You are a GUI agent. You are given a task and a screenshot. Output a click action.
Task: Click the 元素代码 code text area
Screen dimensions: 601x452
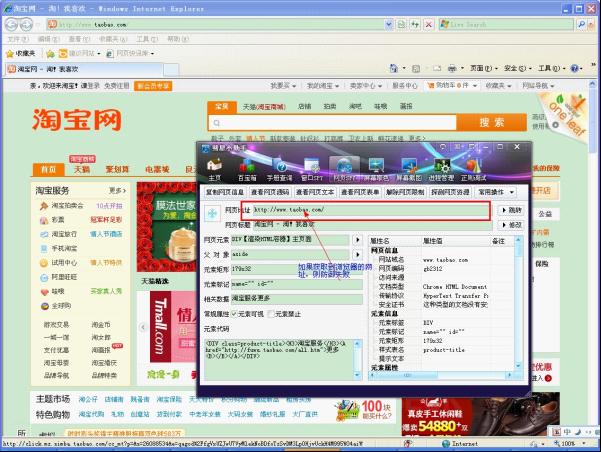pyautogui.click(x=279, y=360)
